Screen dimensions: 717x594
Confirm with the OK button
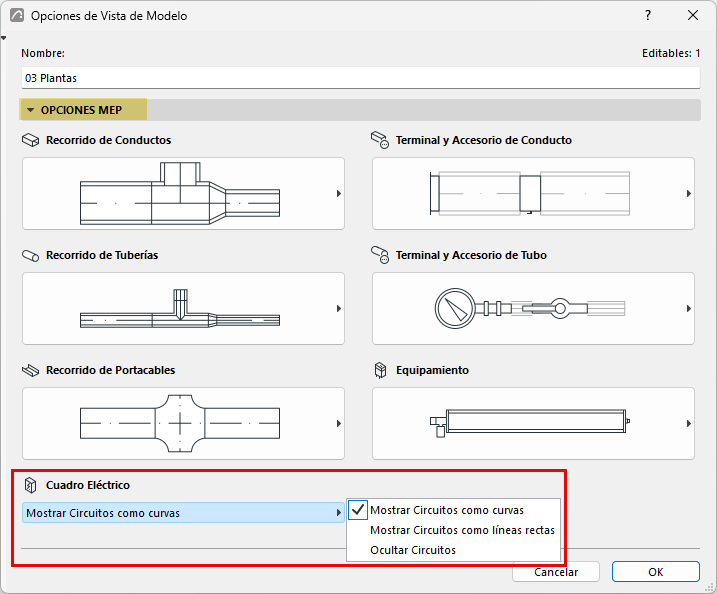(x=656, y=572)
